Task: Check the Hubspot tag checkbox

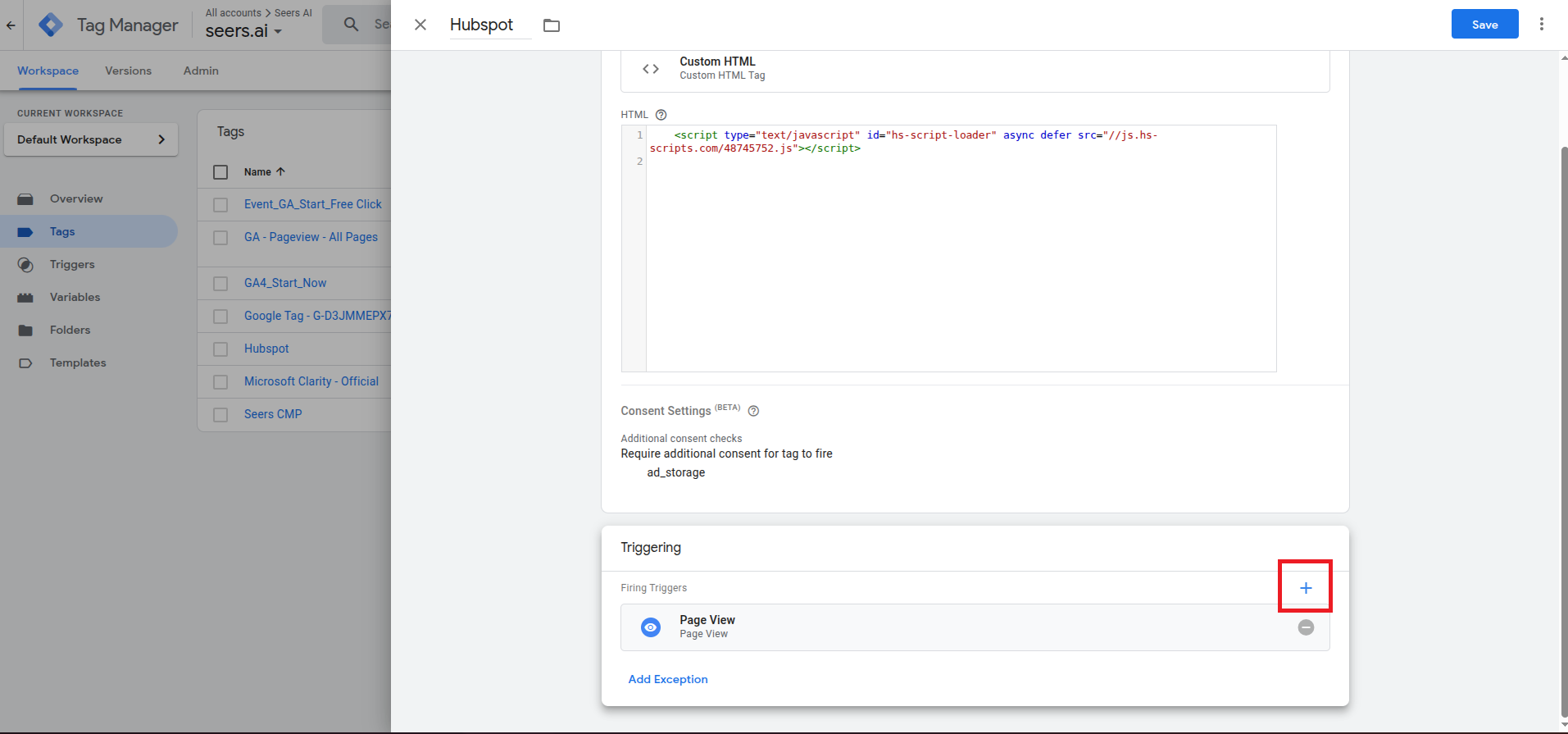Action: coord(220,349)
